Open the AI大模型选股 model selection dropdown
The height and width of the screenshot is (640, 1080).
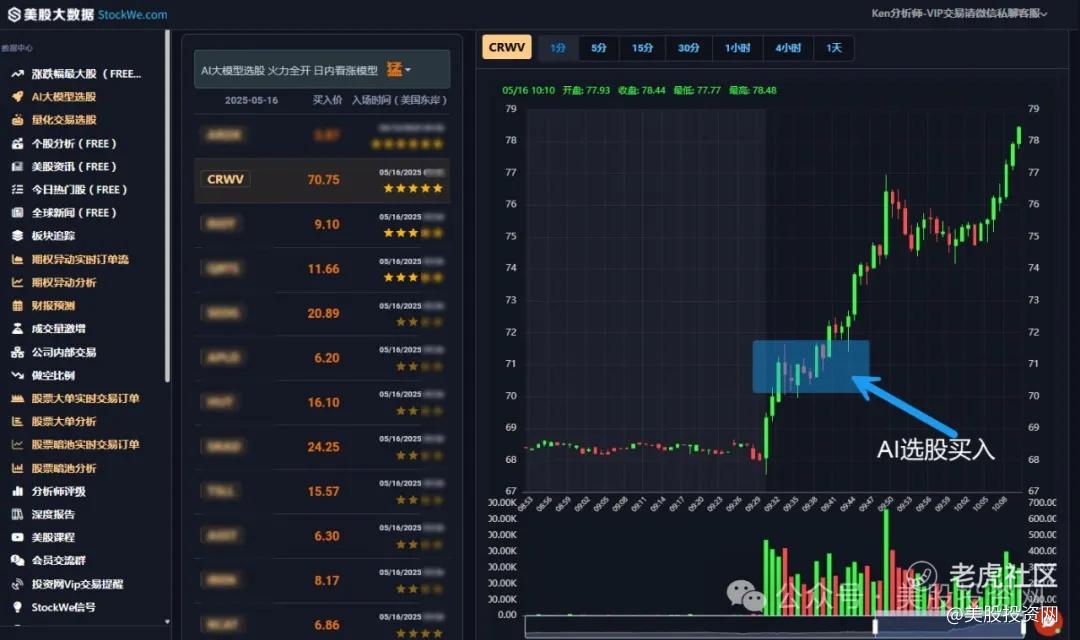[x=322, y=70]
